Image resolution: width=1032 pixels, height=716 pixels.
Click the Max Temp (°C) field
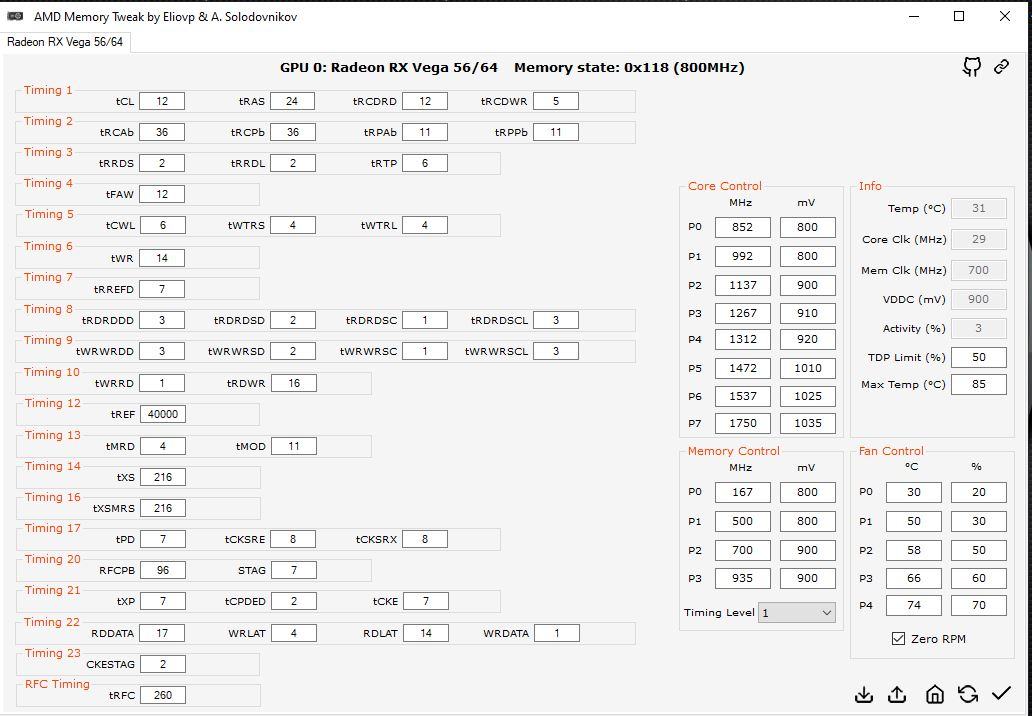(979, 384)
